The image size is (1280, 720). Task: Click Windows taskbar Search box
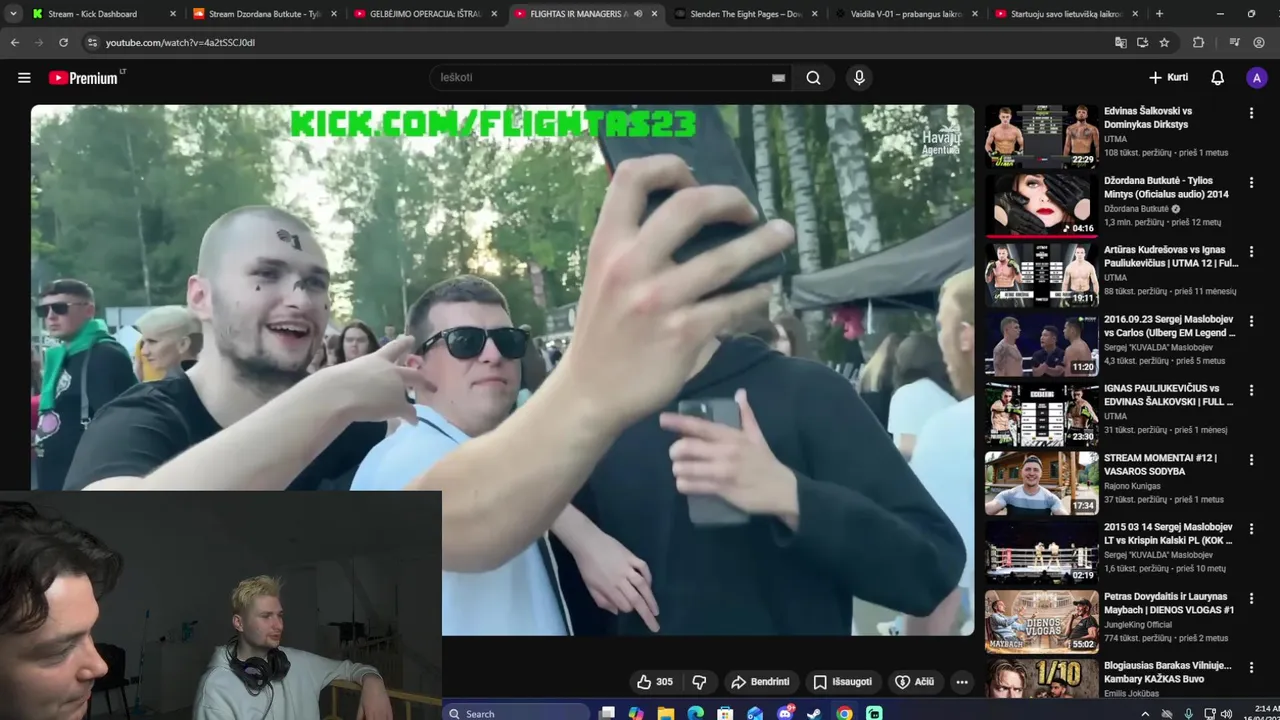515,713
